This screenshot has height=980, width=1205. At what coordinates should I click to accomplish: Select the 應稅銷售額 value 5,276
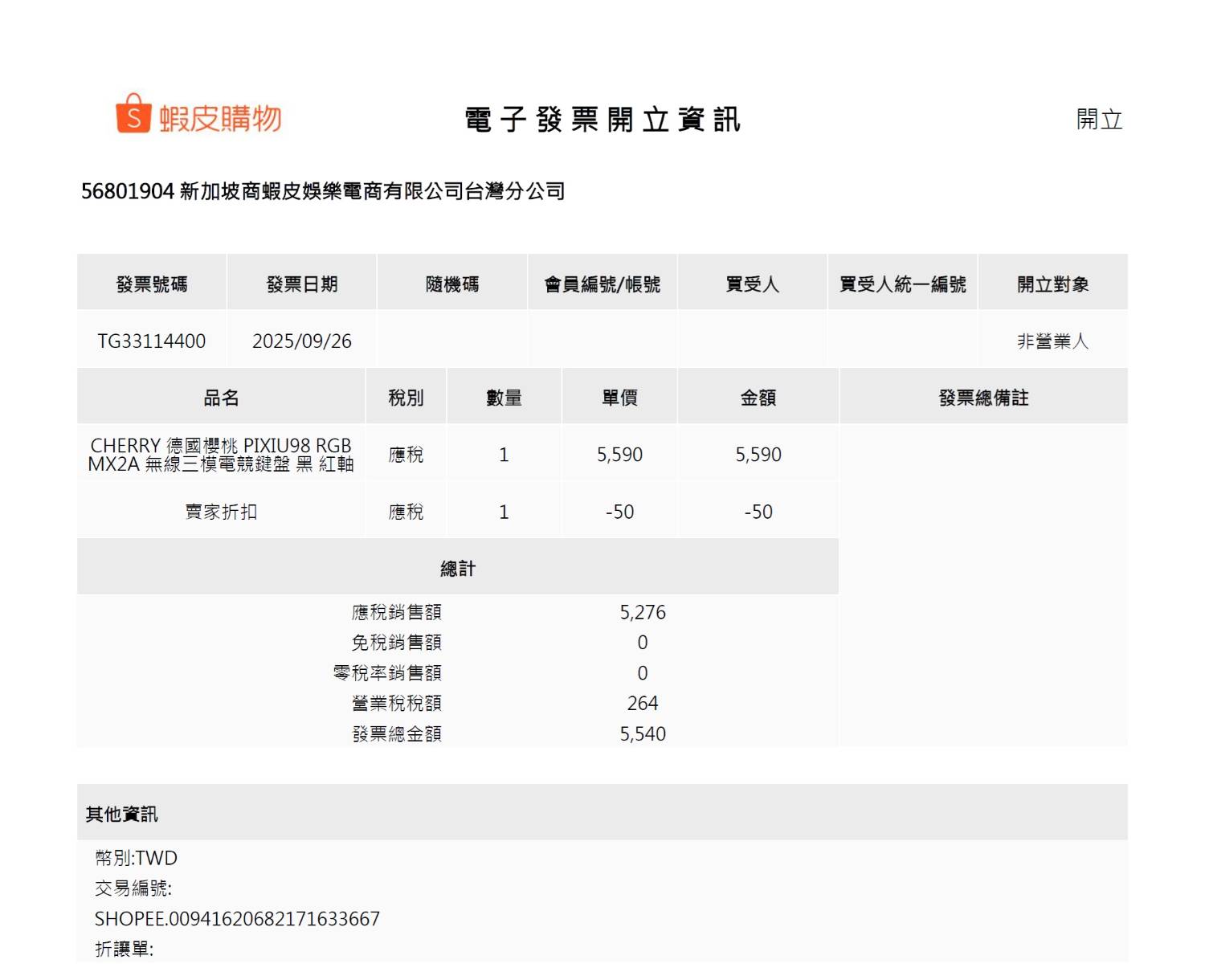pos(643,612)
